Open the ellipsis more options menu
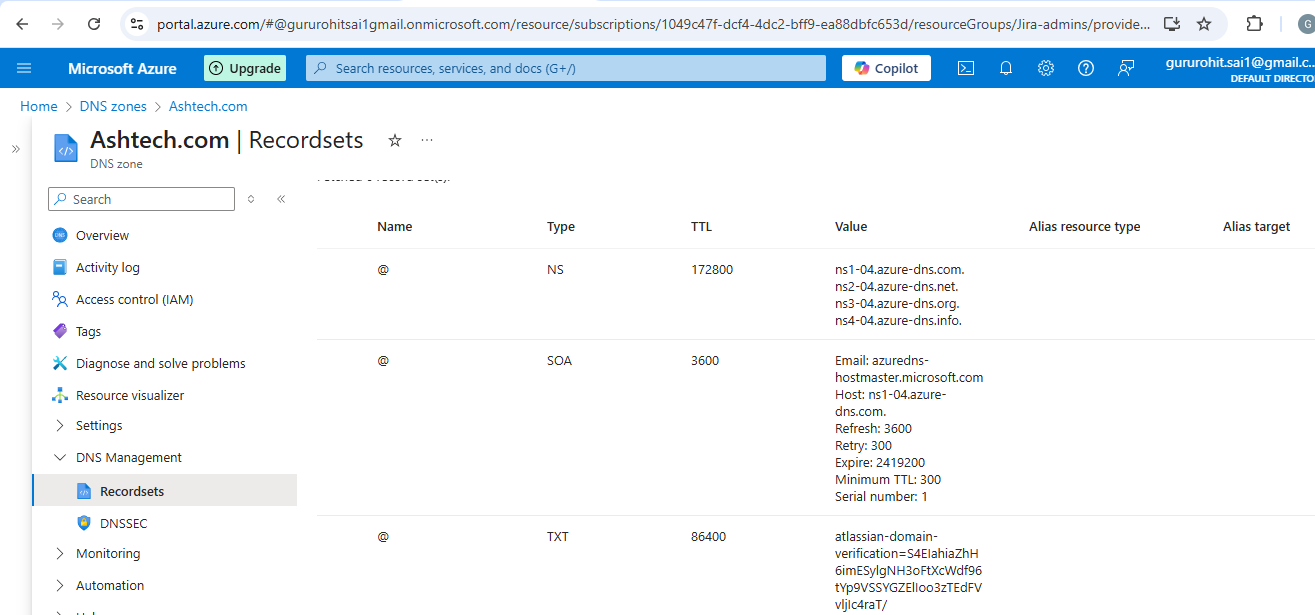 coord(427,141)
